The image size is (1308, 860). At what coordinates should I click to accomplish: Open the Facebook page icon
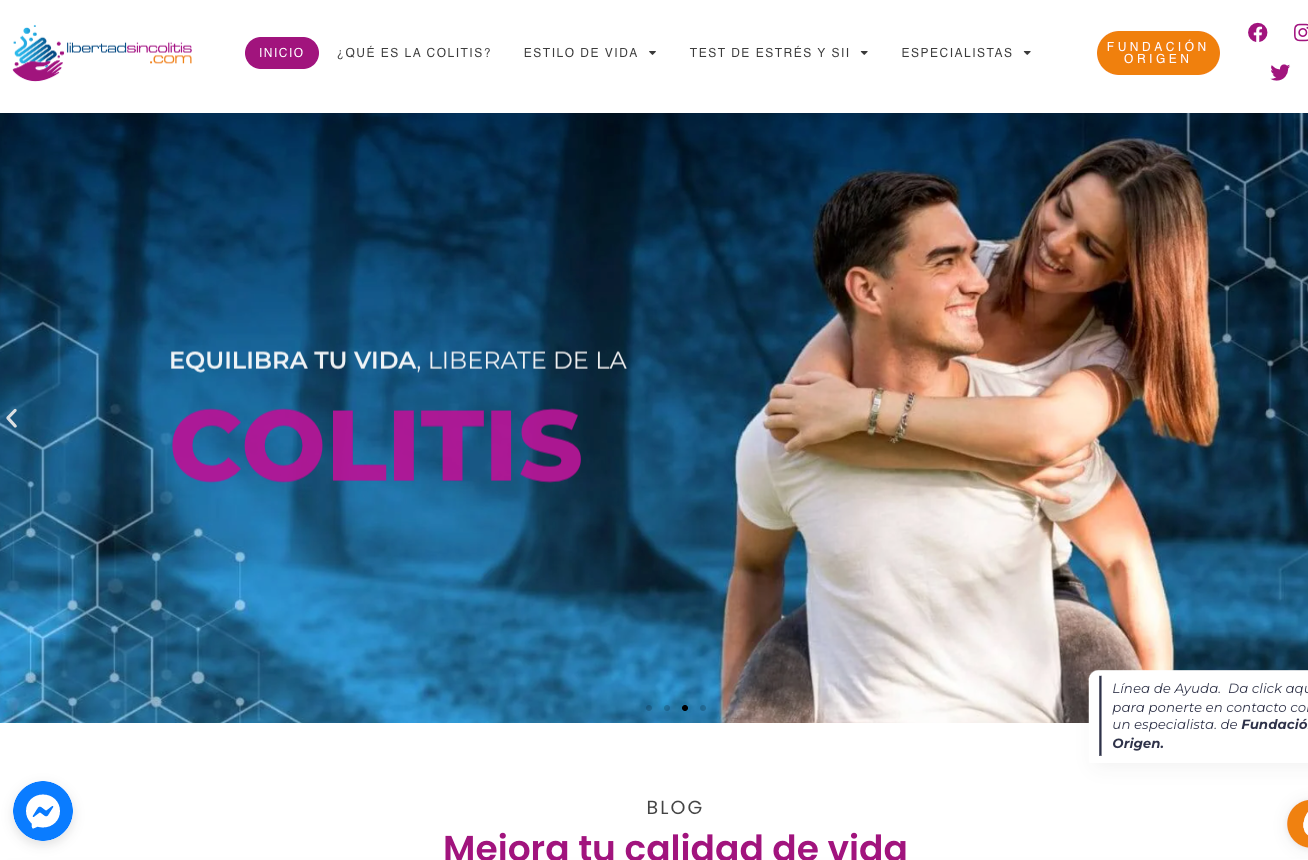coord(1257,32)
